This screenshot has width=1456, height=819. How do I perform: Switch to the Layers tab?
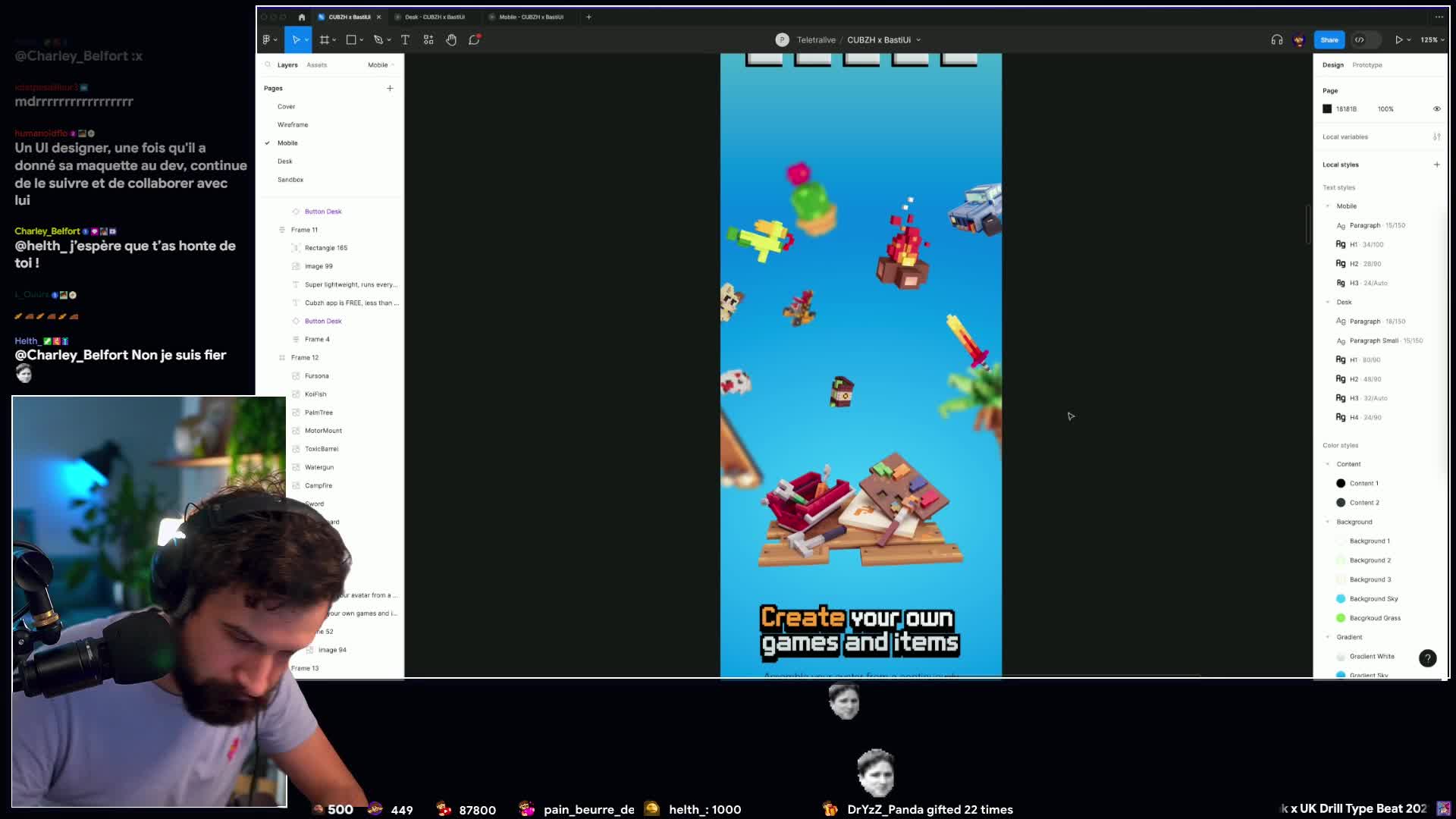287,64
